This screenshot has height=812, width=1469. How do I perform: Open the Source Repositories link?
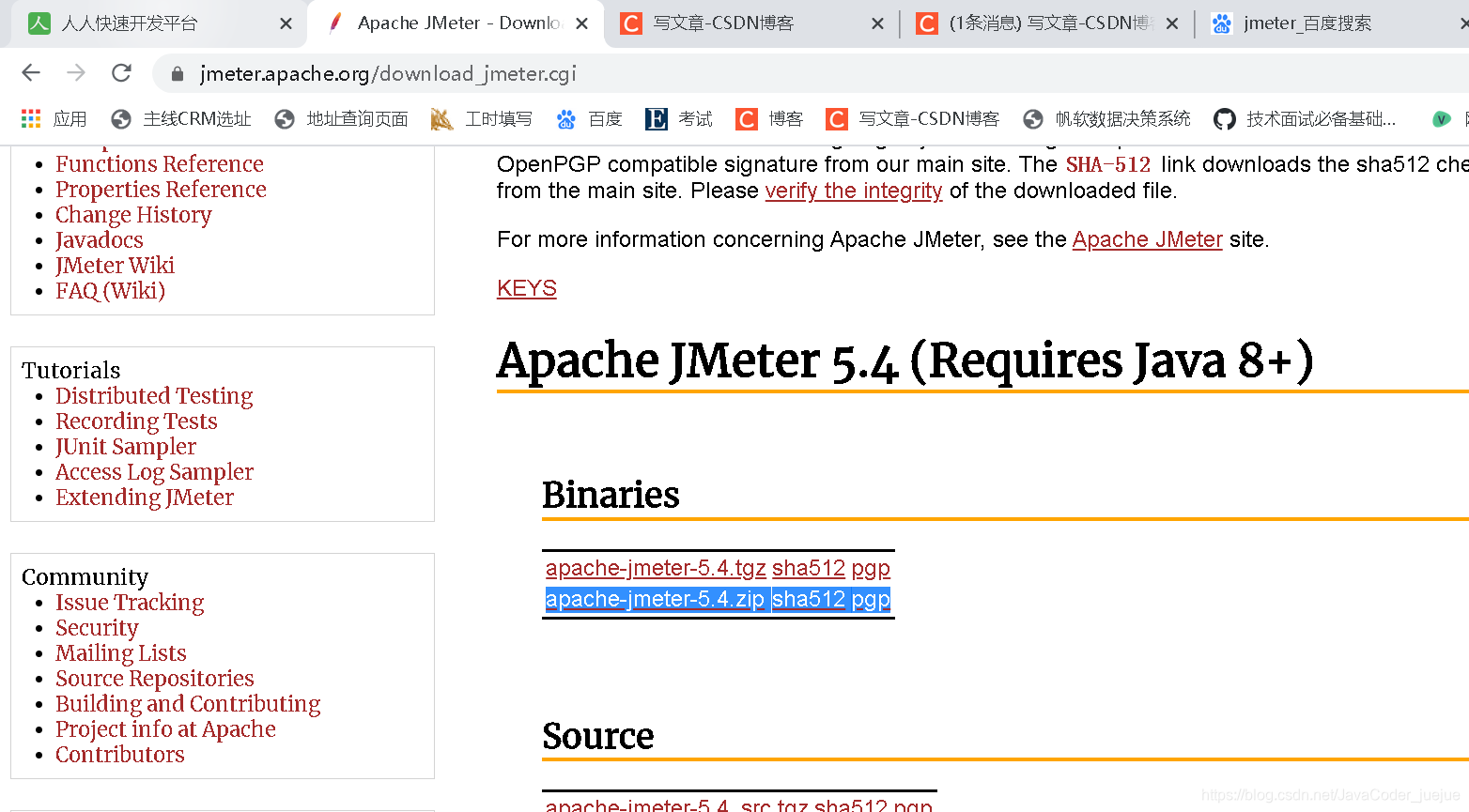tap(154, 679)
